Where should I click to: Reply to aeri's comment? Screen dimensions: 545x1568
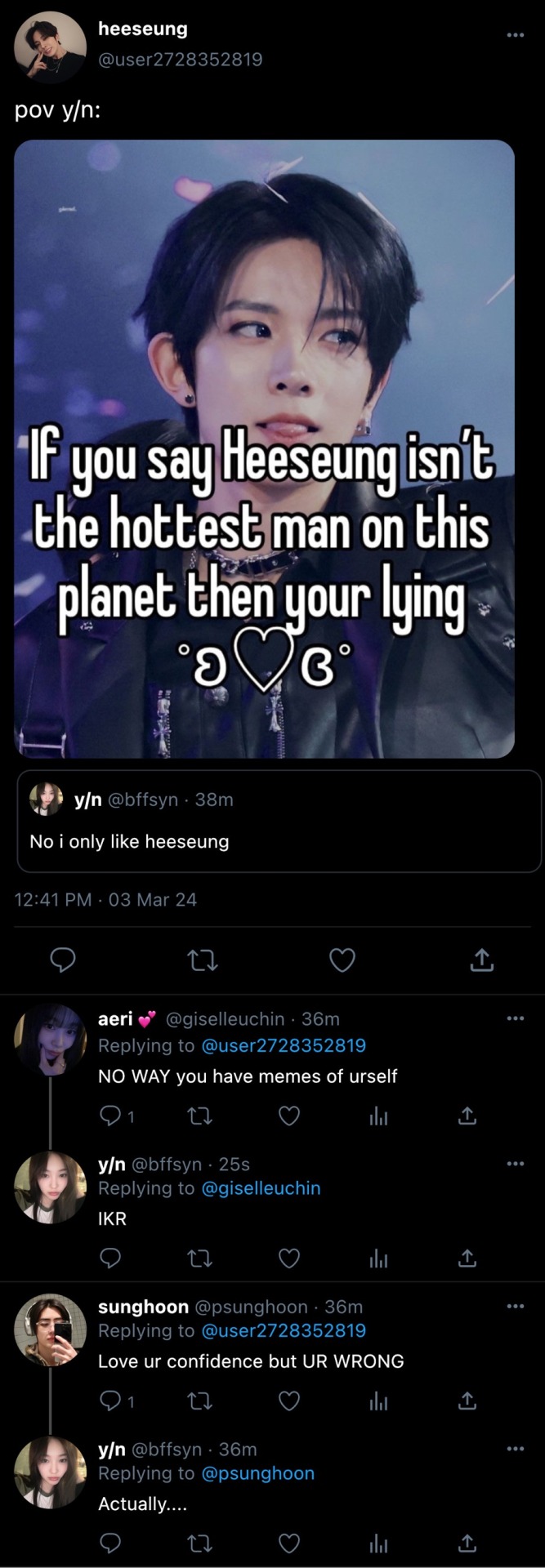pos(109,1116)
